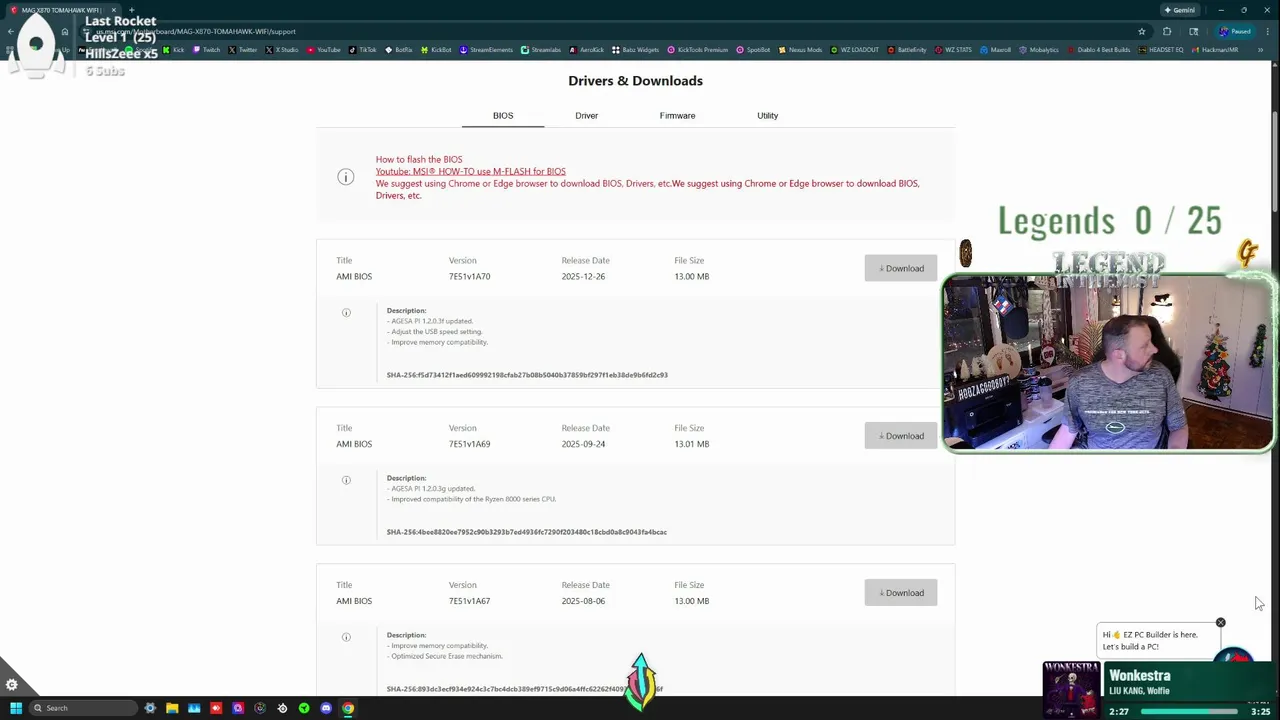Open the Firmware tab
The width and height of the screenshot is (1280, 720).
(677, 116)
